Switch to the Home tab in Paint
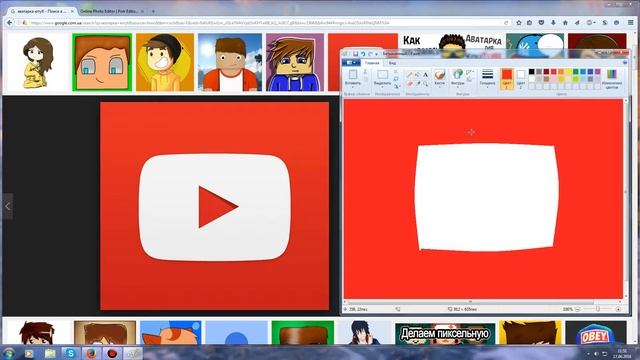This screenshot has height=360, width=640. pyautogui.click(x=372, y=63)
